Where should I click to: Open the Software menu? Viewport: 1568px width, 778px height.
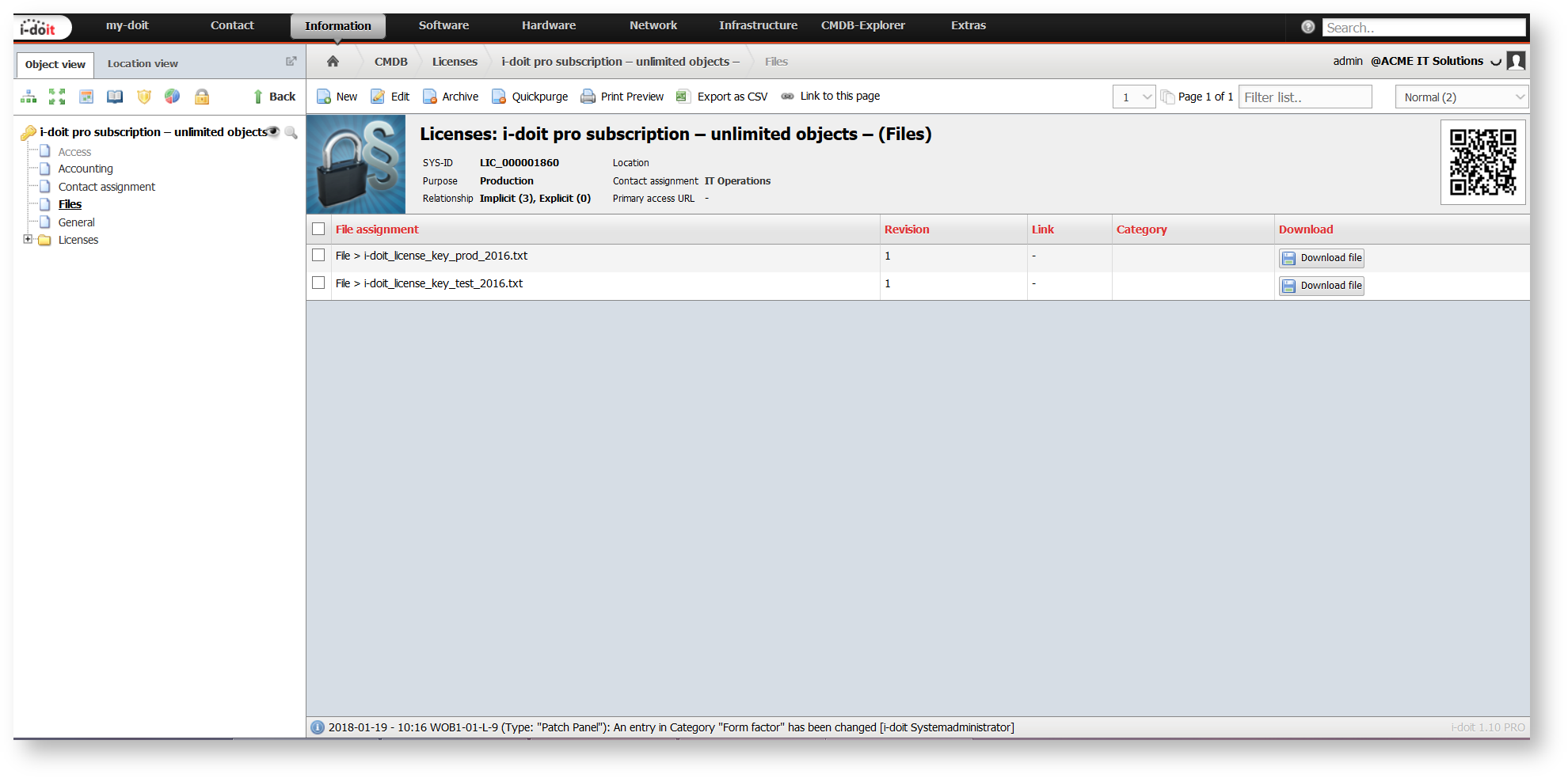[443, 25]
